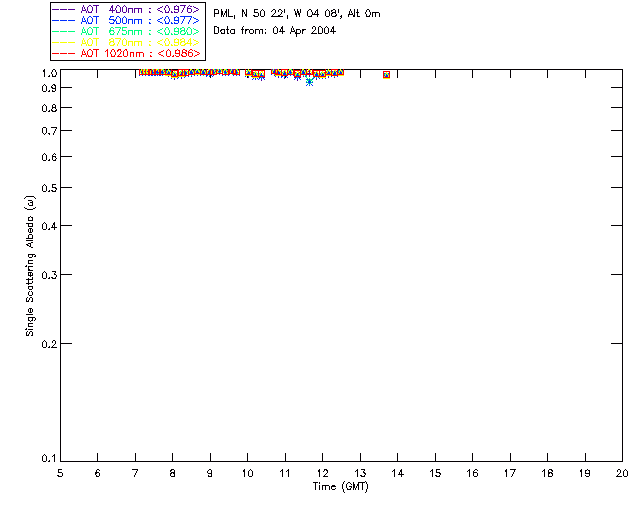
Task: Click the 19 hour tick label
Action: point(585,473)
